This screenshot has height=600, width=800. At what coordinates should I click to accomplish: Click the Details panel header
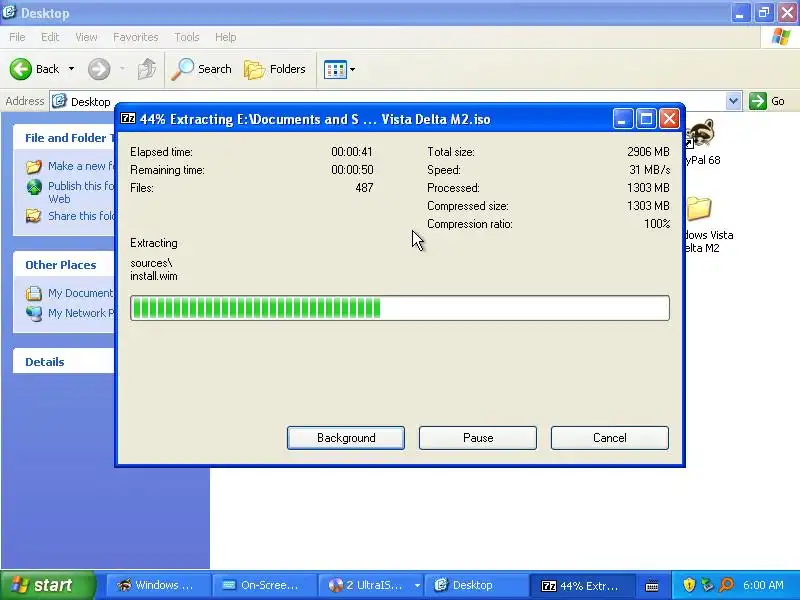coord(63,362)
